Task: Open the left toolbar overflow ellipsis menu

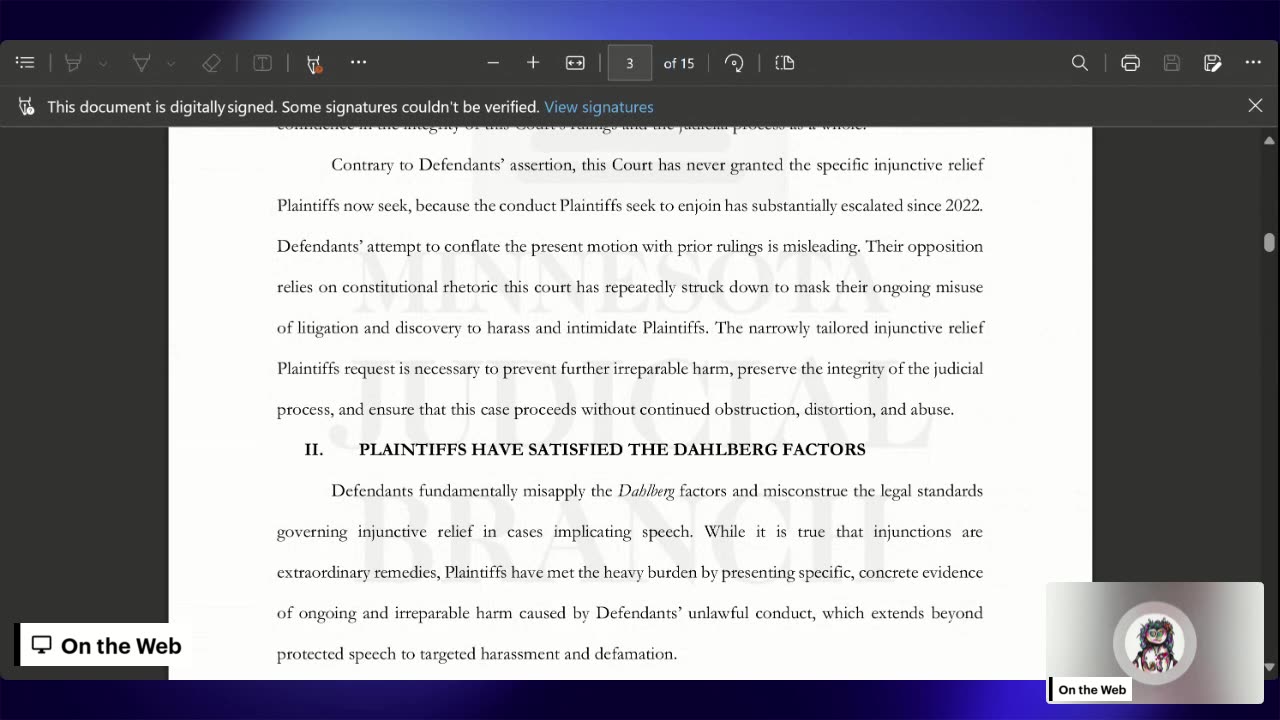Action: [358, 63]
